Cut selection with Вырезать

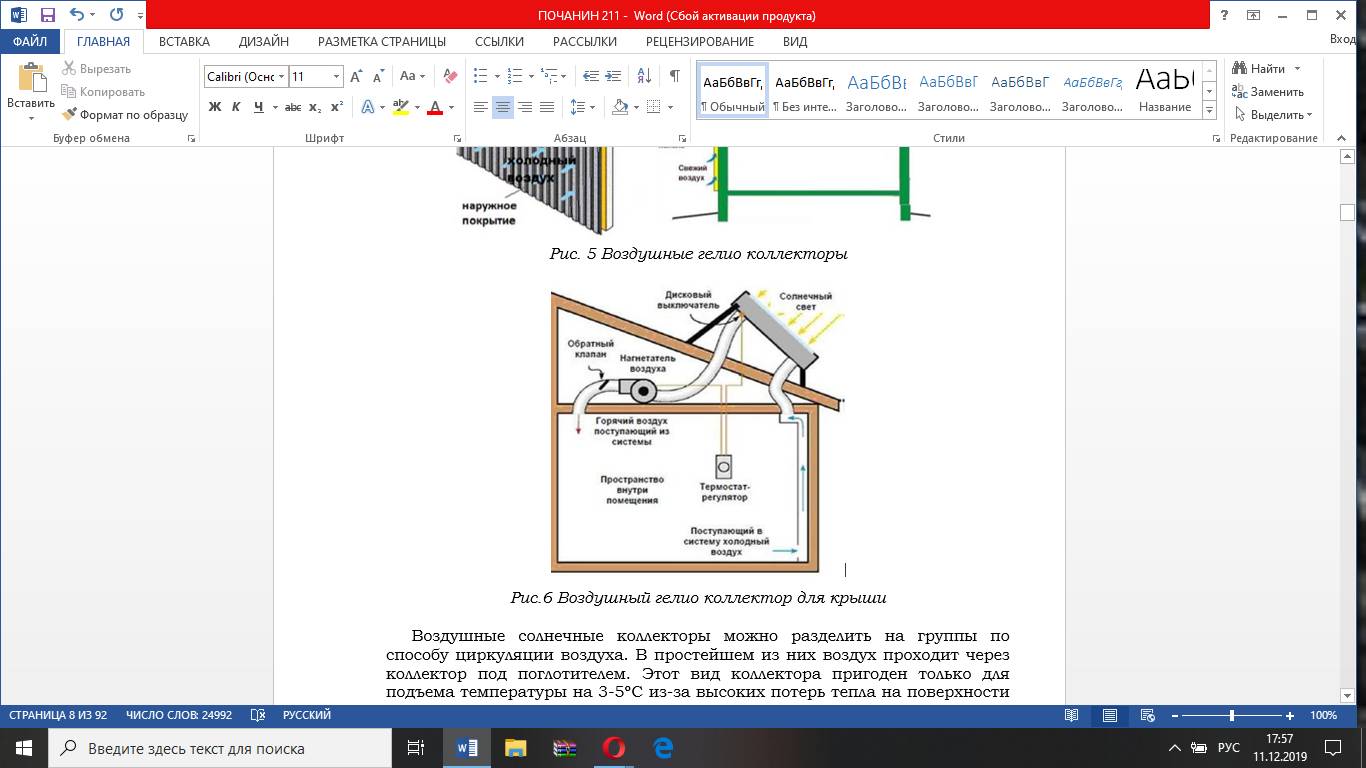point(96,69)
